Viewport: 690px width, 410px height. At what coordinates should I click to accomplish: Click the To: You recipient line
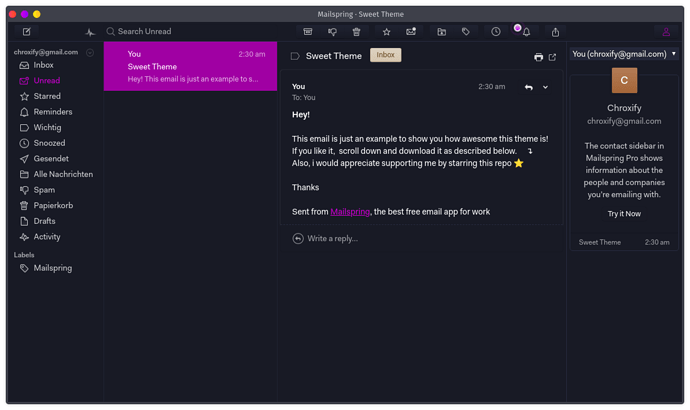coord(304,98)
